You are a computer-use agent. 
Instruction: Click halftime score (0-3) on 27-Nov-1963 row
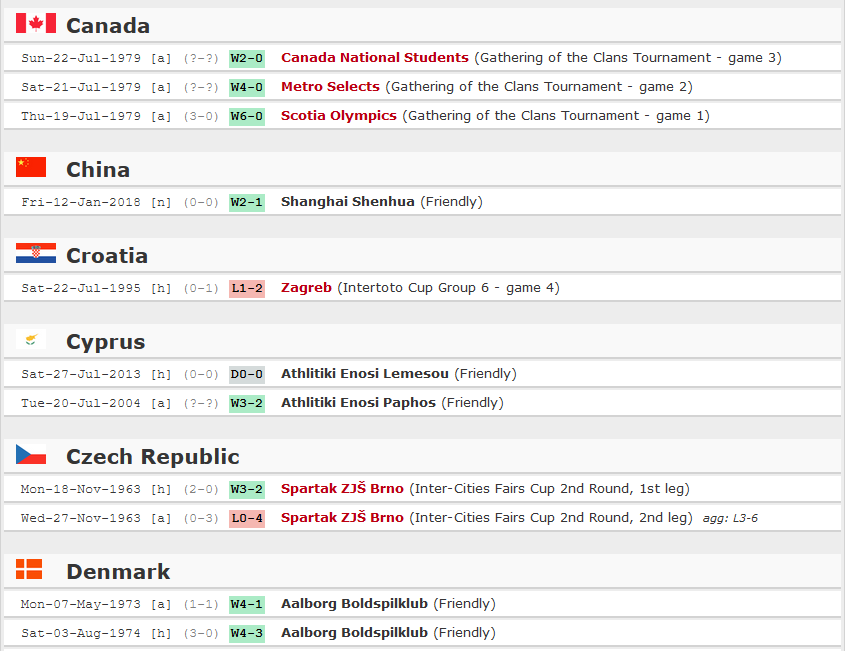click(x=201, y=519)
